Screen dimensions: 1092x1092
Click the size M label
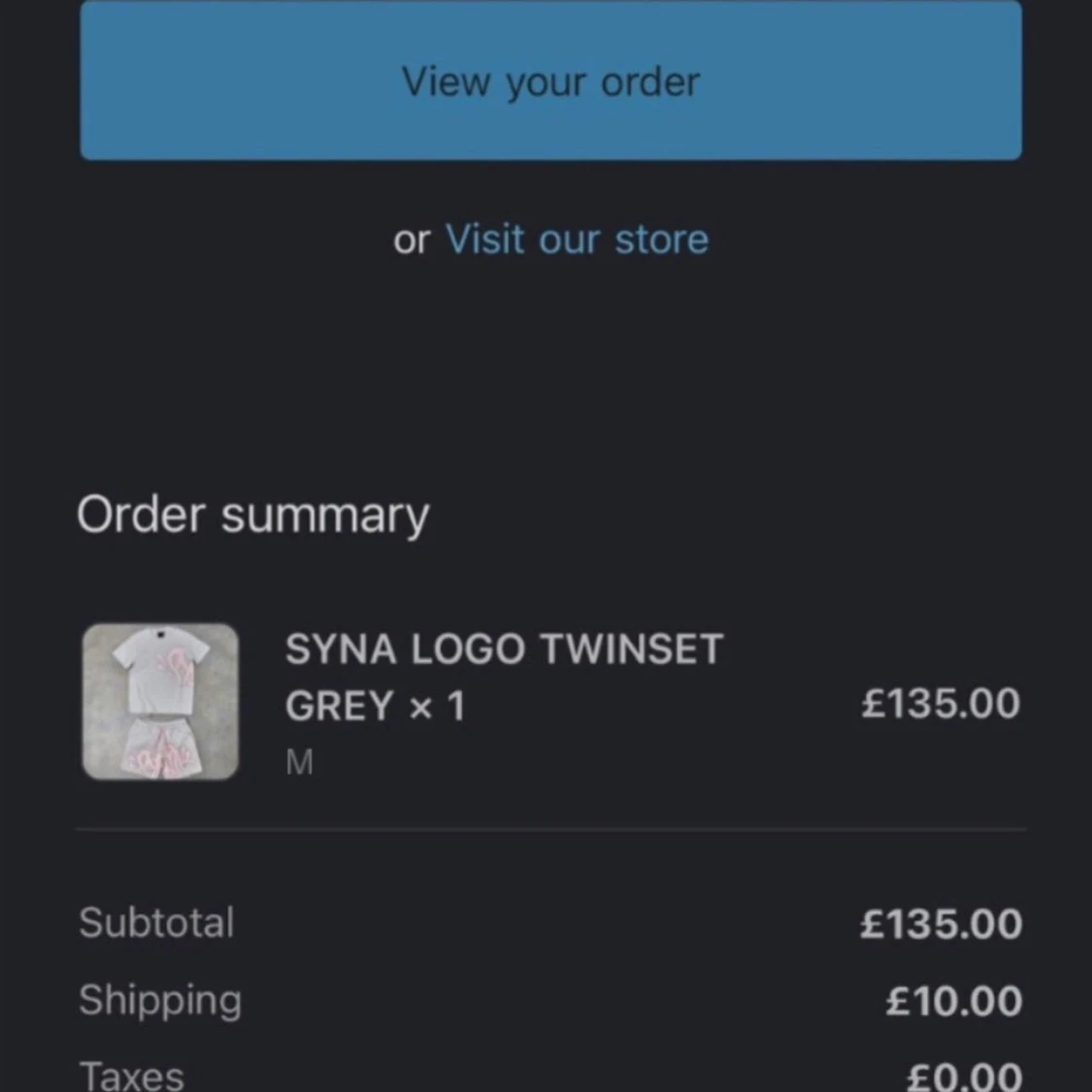[x=299, y=763]
